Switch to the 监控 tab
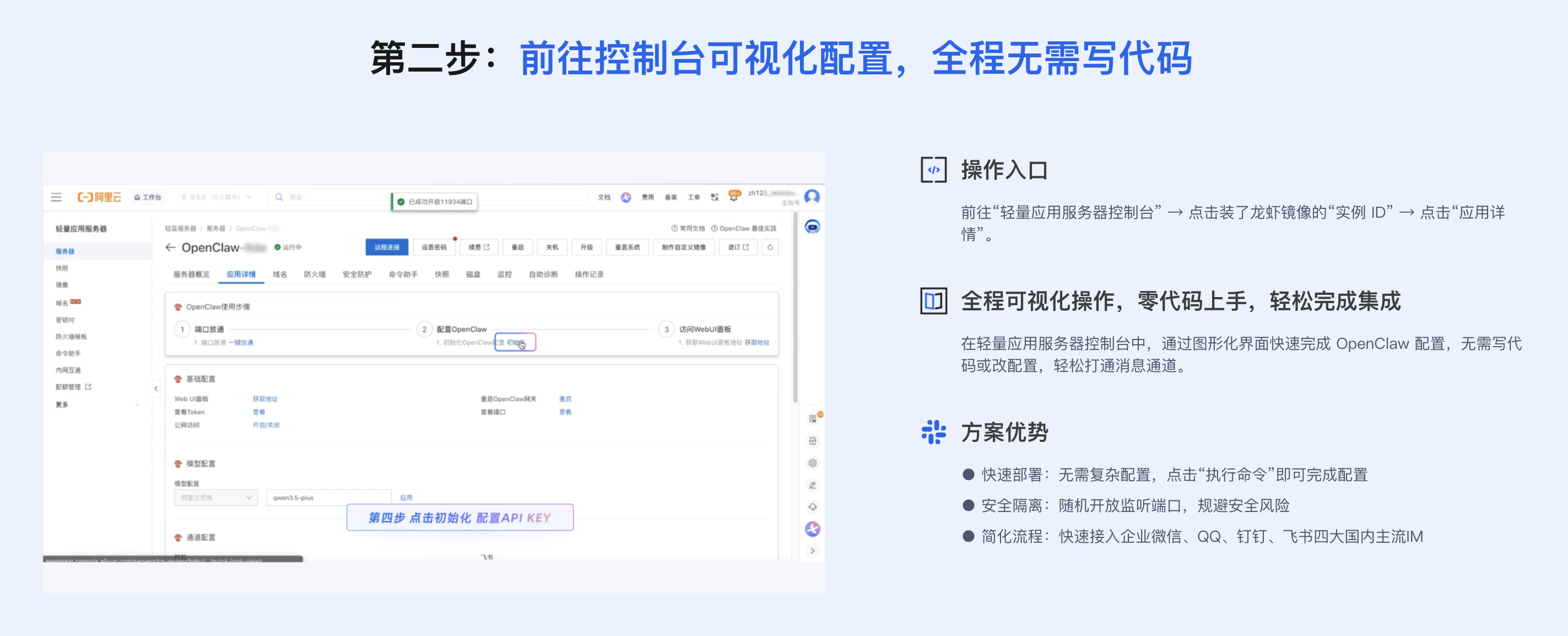1568x636 pixels. pyautogui.click(x=504, y=274)
